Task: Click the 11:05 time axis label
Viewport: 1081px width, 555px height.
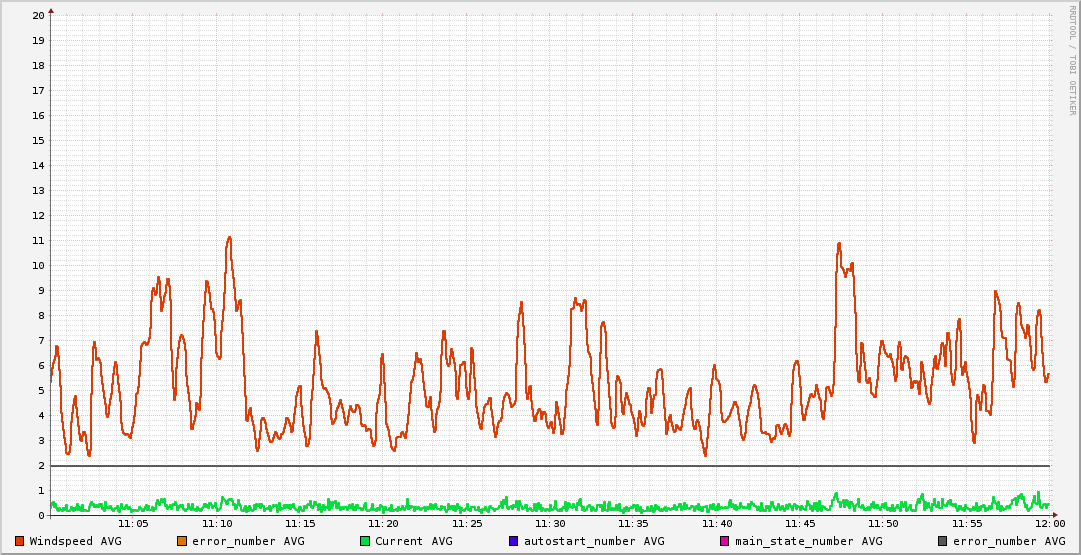Action: click(x=134, y=524)
